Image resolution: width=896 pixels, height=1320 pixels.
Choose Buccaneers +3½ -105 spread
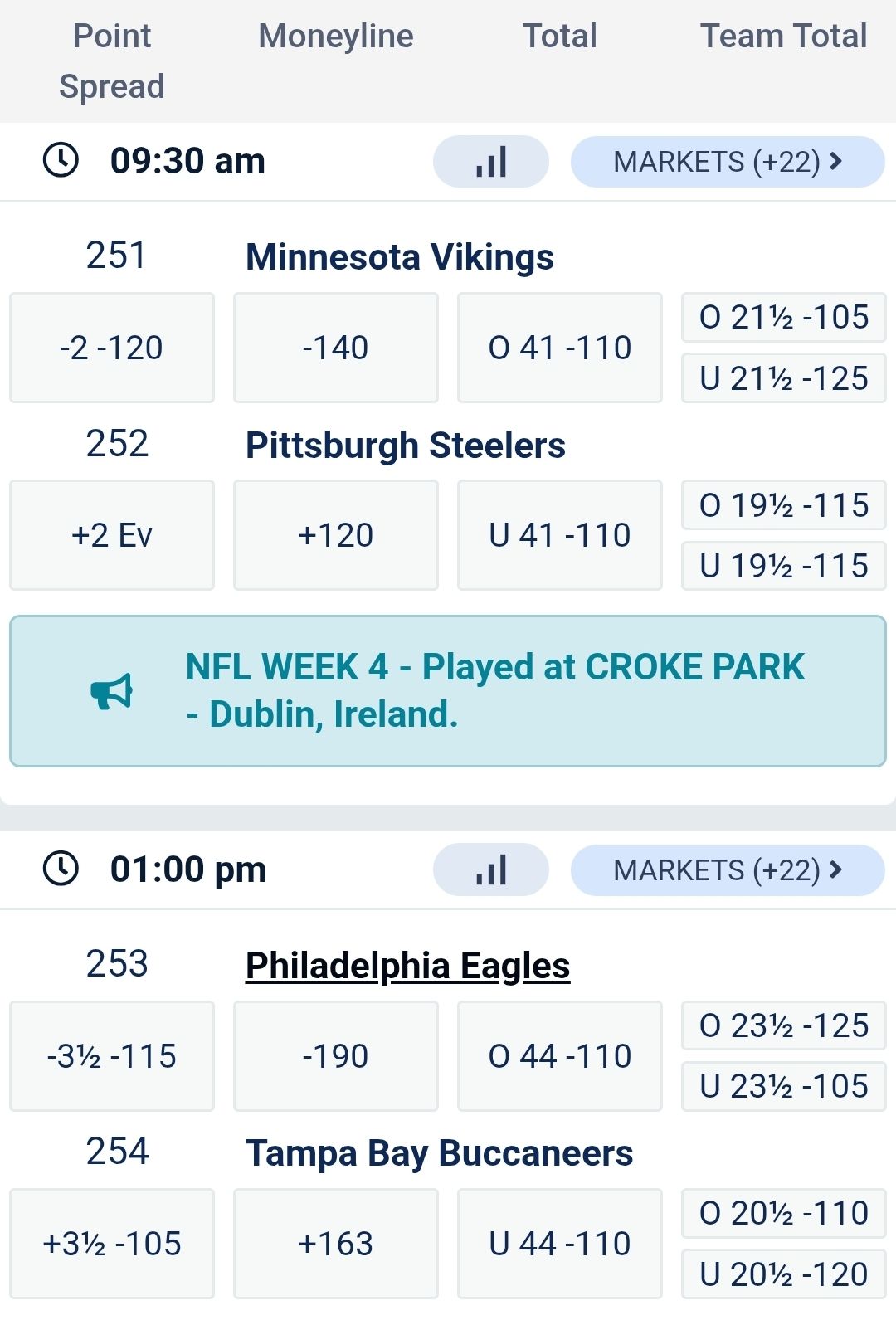point(112,1244)
